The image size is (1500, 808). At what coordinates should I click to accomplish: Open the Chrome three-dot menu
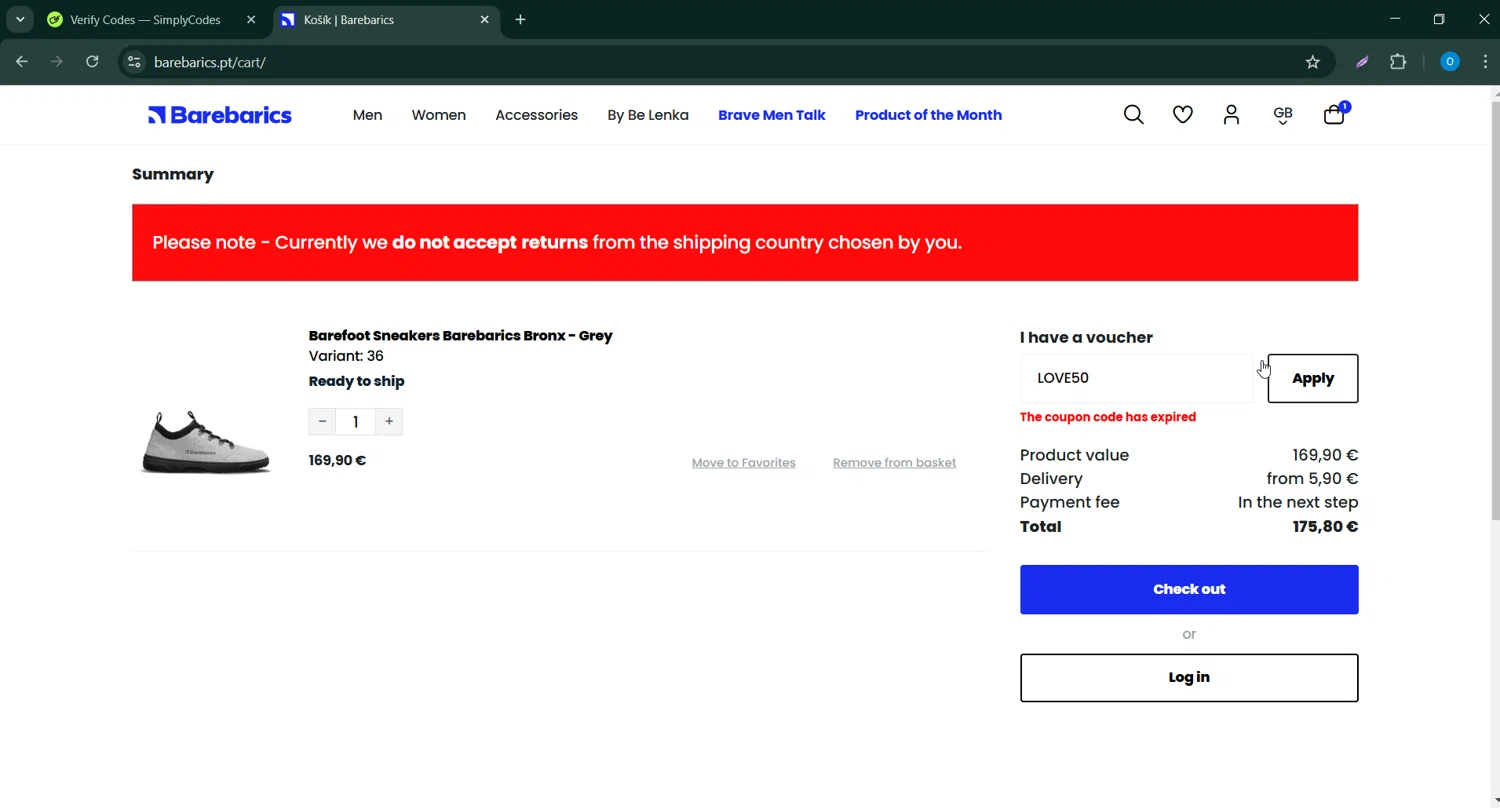click(x=1485, y=62)
